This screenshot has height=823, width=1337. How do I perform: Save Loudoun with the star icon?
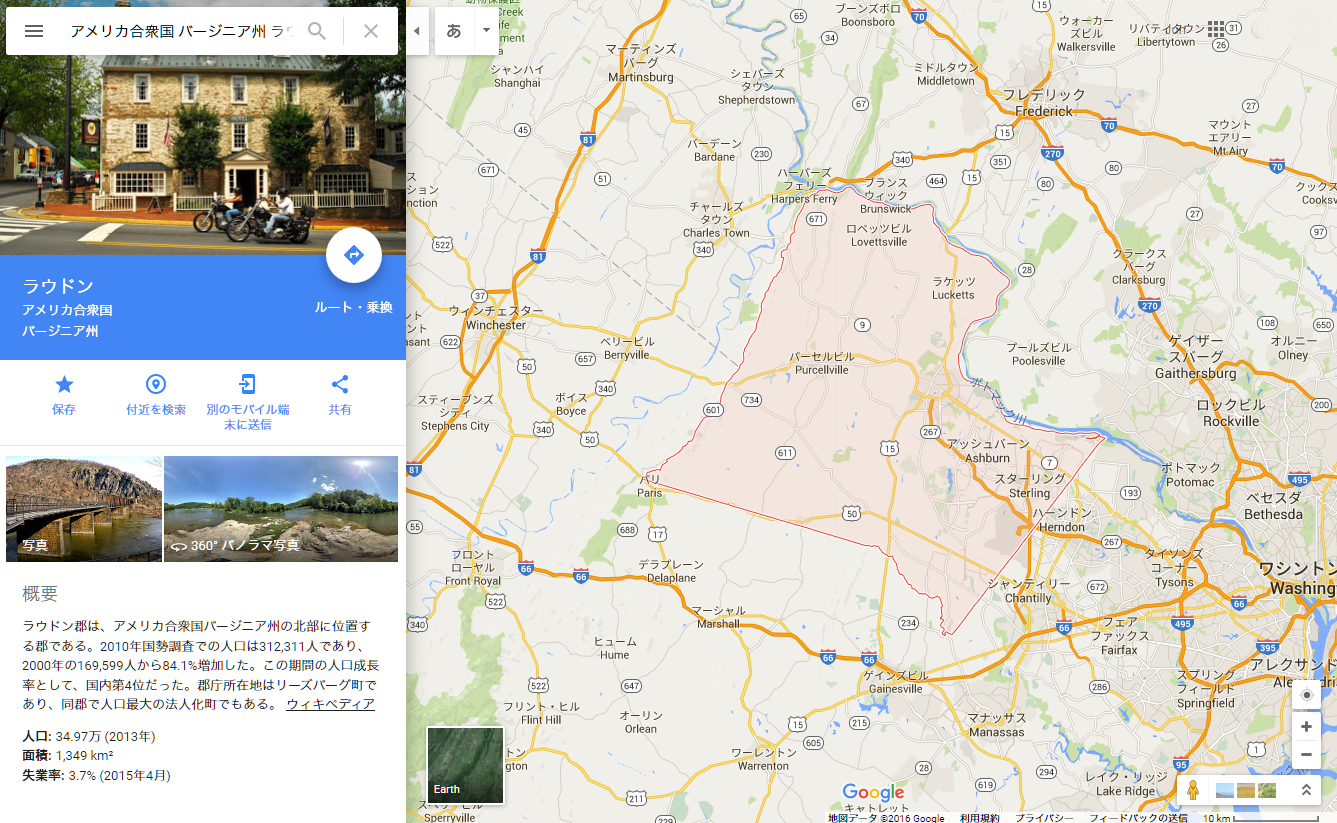[x=64, y=385]
